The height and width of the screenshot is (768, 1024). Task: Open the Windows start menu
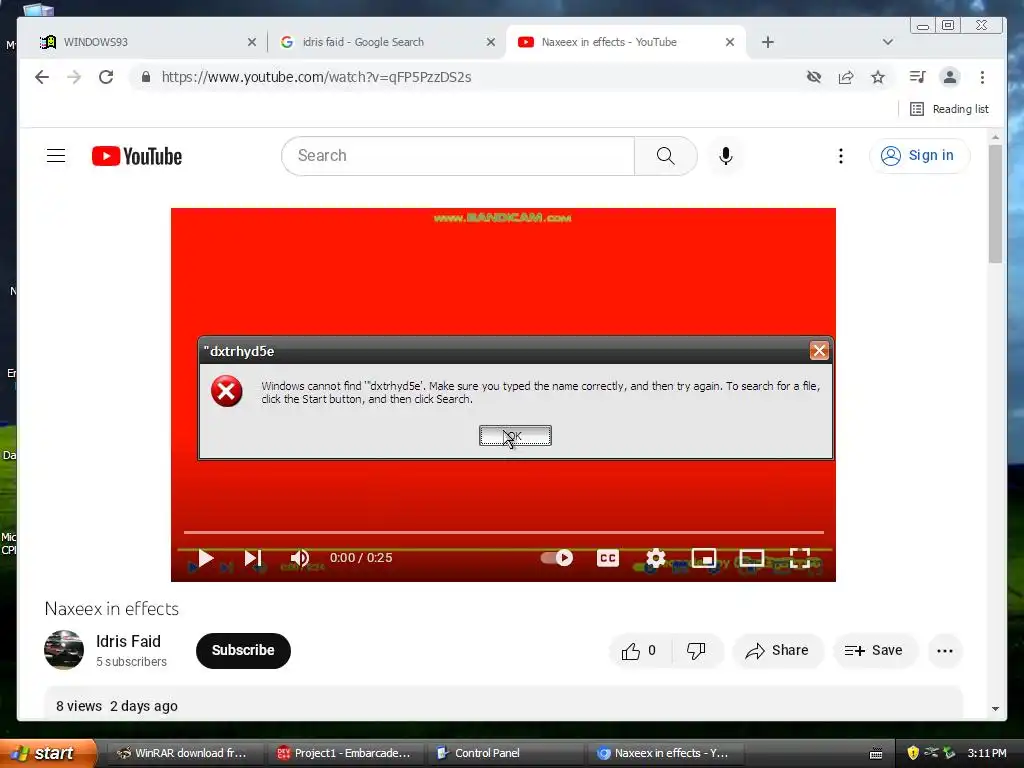pyautogui.click(x=49, y=753)
